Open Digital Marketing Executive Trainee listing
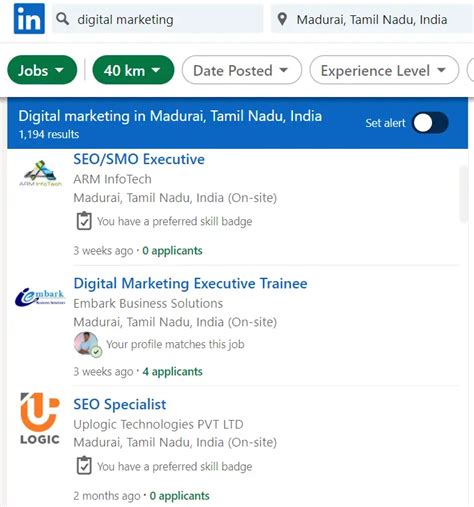The image size is (474, 507). tap(190, 284)
